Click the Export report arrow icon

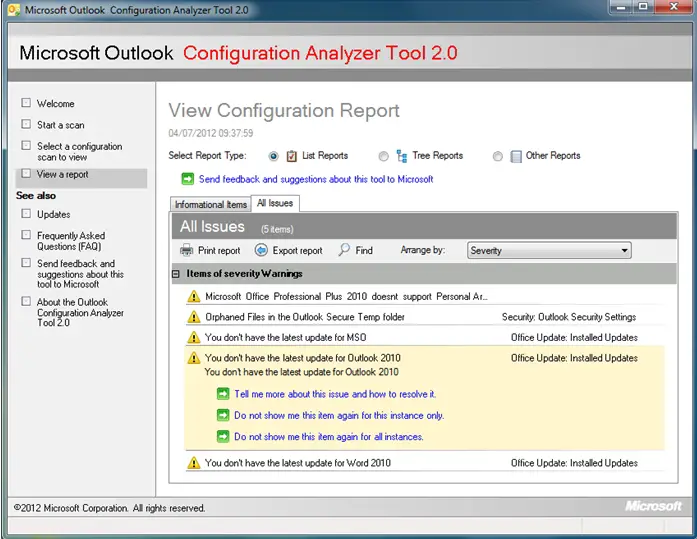pyautogui.click(x=261, y=250)
